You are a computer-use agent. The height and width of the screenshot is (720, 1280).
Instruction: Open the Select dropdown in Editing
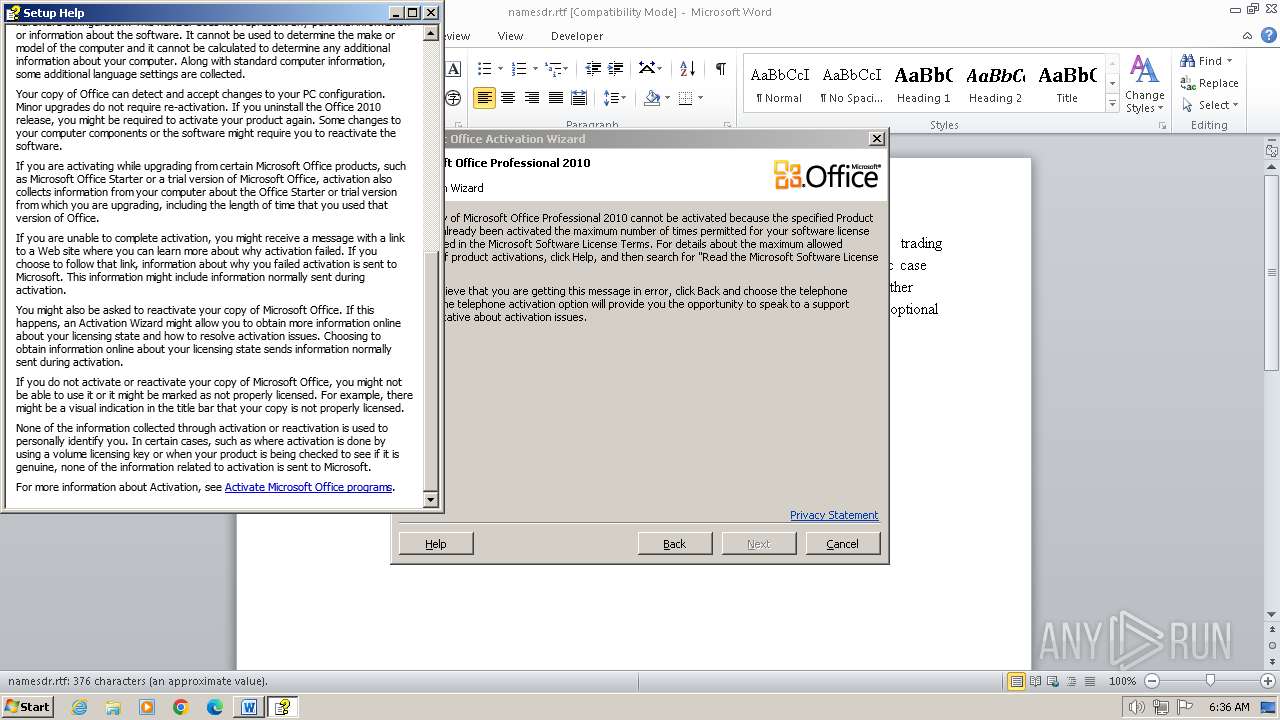[x=1210, y=105]
